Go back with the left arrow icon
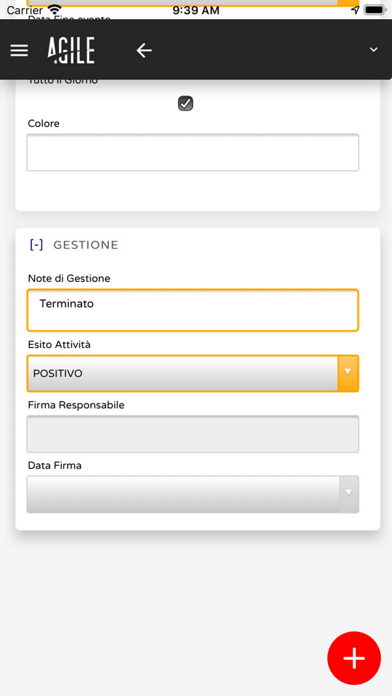 pos(144,51)
